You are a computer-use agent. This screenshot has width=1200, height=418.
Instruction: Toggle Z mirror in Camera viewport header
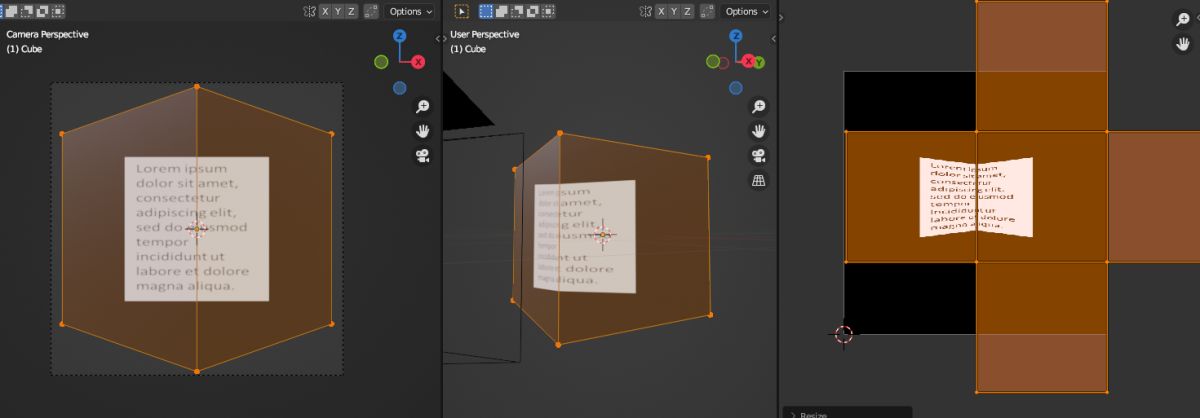pyautogui.click(x=351, y=12)
